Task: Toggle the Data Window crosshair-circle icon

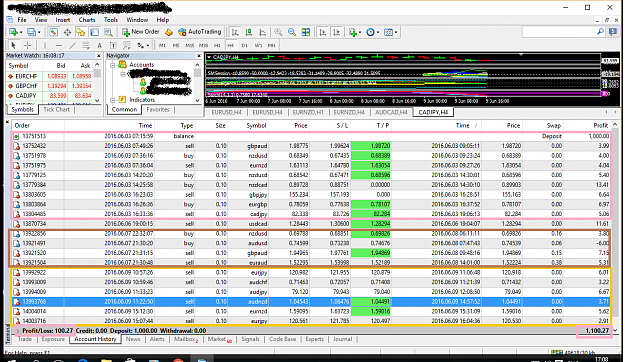Action: 67,32
